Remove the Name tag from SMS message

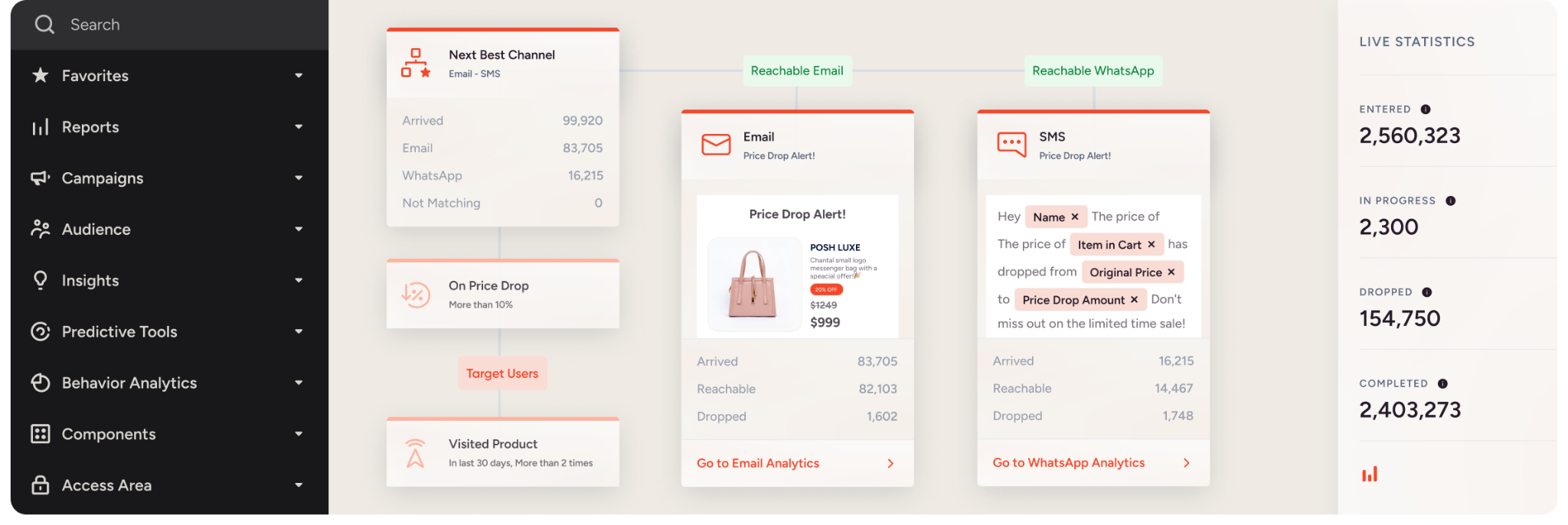[1075, 217]
